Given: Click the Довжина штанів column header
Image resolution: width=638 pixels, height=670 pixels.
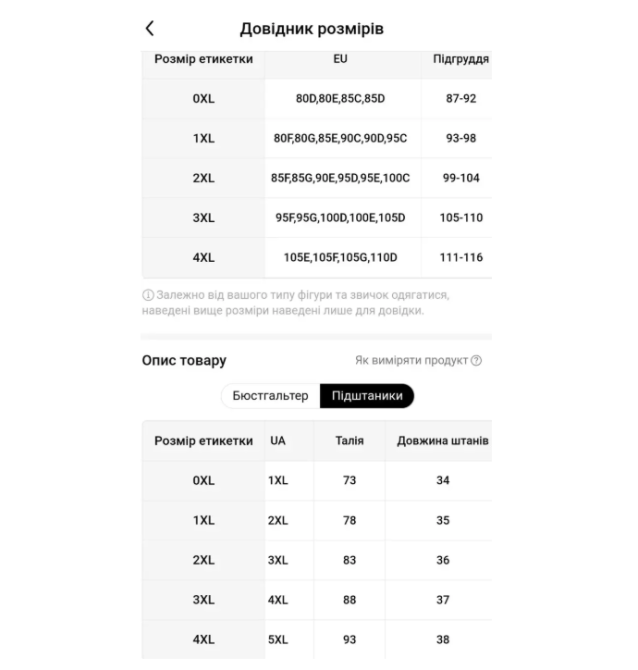Looking at the screenshot, I should (x=442, y=441).
